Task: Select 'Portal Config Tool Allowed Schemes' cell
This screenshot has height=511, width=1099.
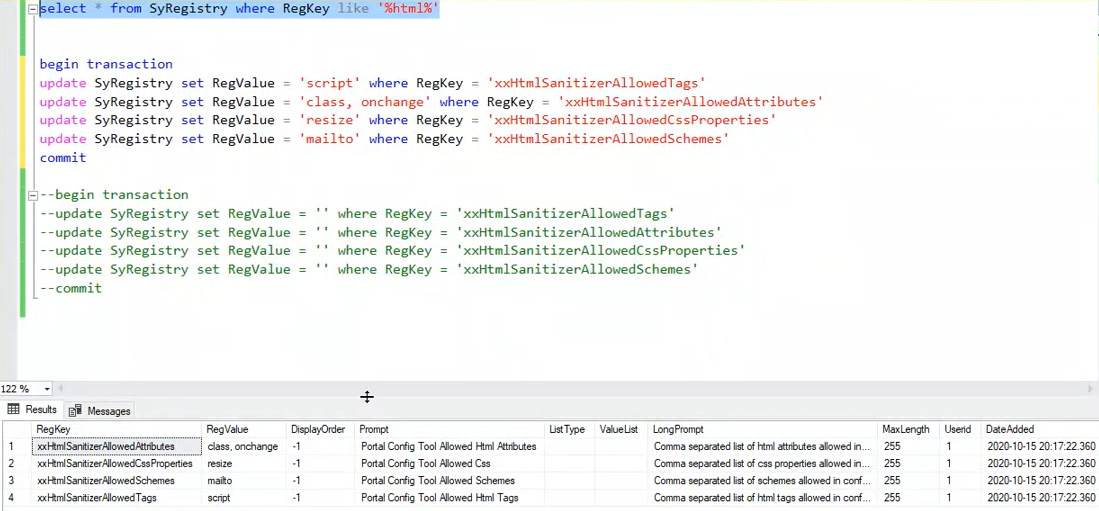Action: [450, 481]
